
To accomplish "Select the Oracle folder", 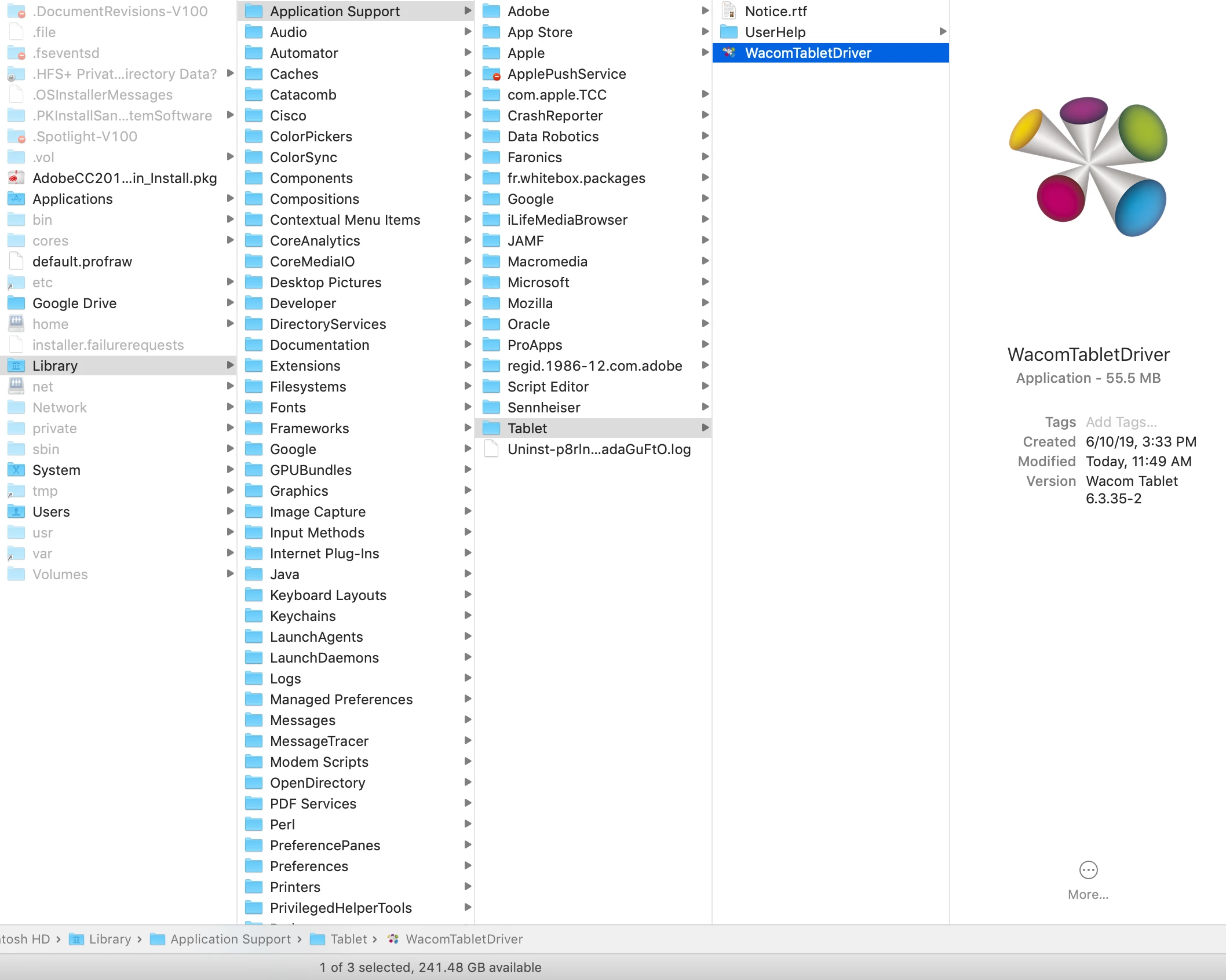I will 593,324.
